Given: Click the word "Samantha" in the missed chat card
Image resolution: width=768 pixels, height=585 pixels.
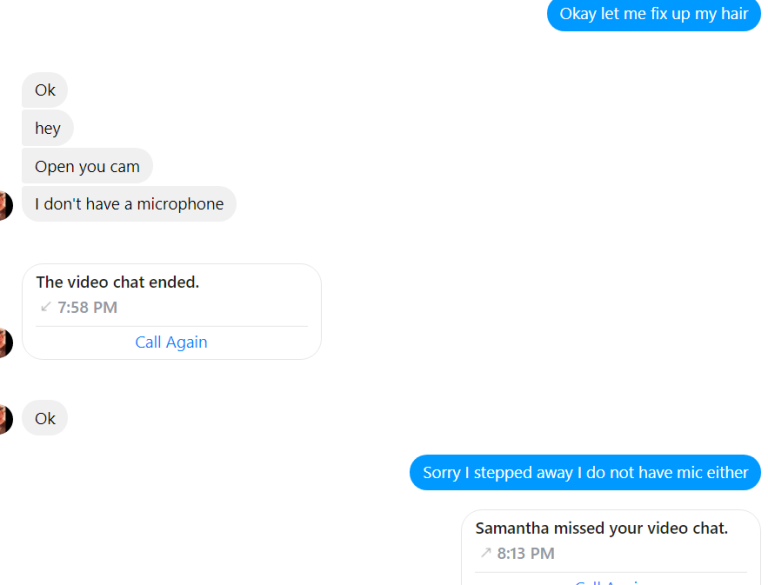Looking at the screenshot, I should [x=509, y=528].
